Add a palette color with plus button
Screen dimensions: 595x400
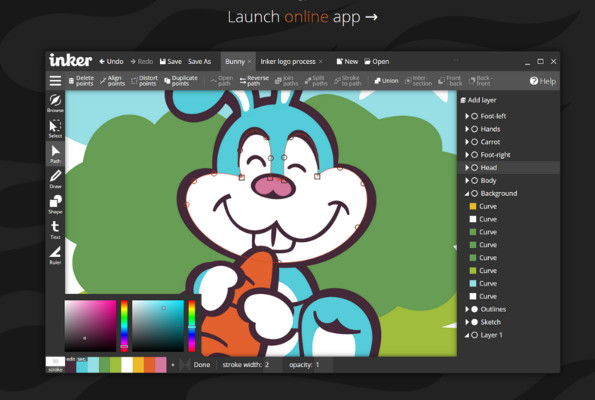point(173,365)
